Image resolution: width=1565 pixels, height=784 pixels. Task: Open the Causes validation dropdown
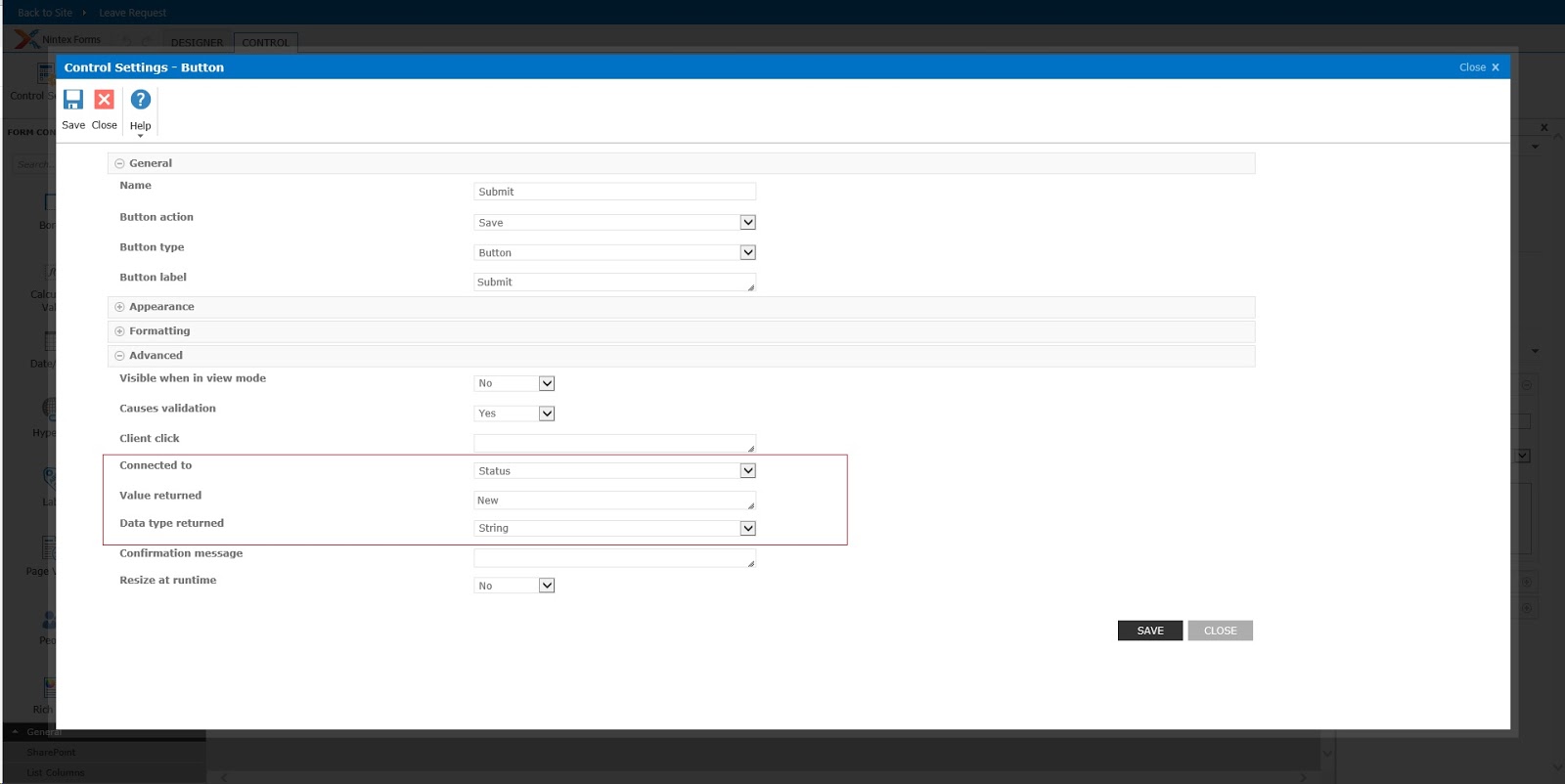tap(514, 414)
